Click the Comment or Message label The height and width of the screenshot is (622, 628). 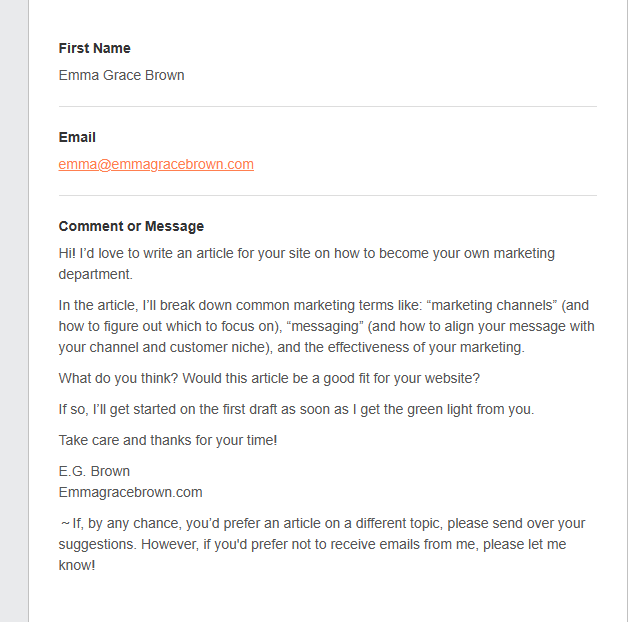[x=131, y=226]
